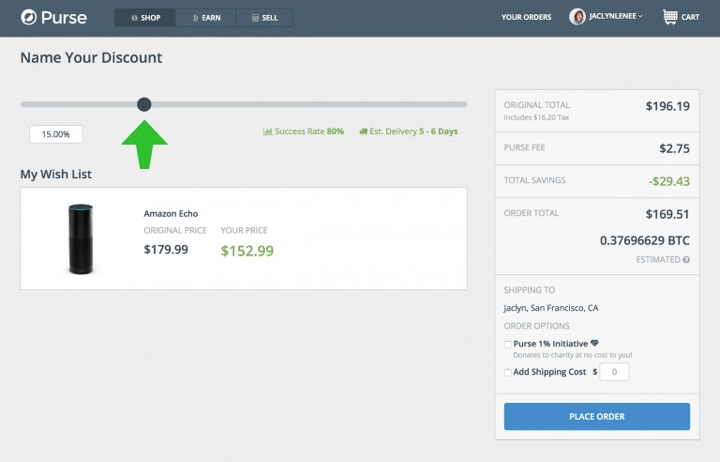Click the Purse logo icon
Image resolution: width=720 pixels, height=462 pixels.
click(x=30, y=17)
